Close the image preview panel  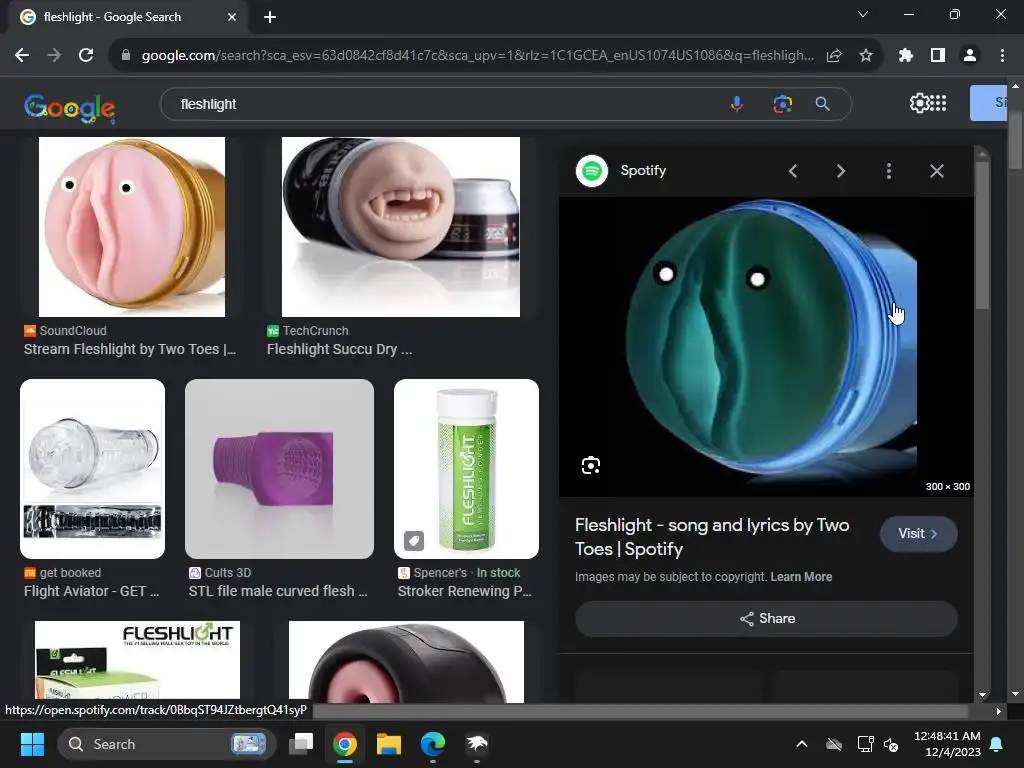pyautogui.click(x=936, y=171)
